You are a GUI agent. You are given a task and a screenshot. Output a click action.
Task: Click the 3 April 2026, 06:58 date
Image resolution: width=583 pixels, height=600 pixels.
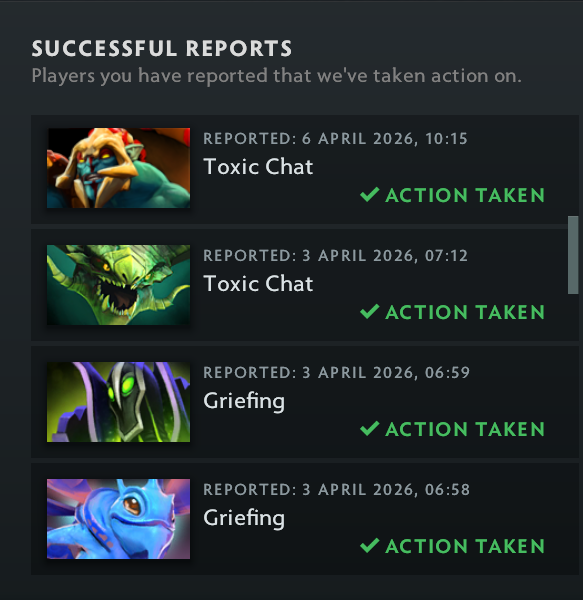pyautogui.click(x=386, y=490)
